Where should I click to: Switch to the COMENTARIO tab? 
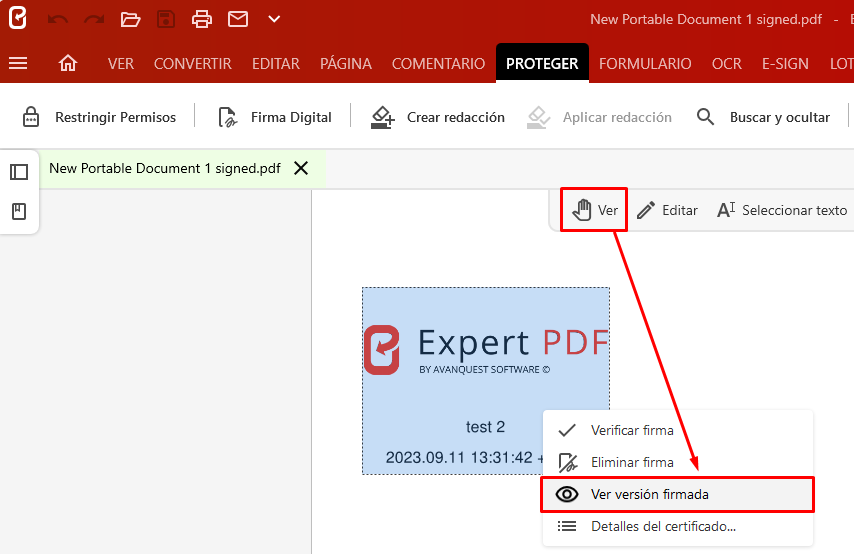coord(438,64)
